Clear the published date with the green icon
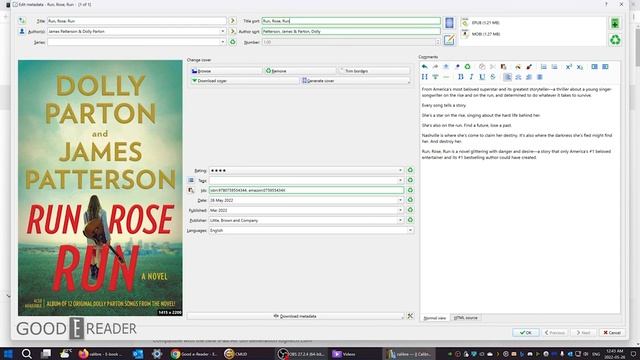Image resolution: width=640 pixels, height=360 pixels. pyautogui.click(x=410, y=210)
